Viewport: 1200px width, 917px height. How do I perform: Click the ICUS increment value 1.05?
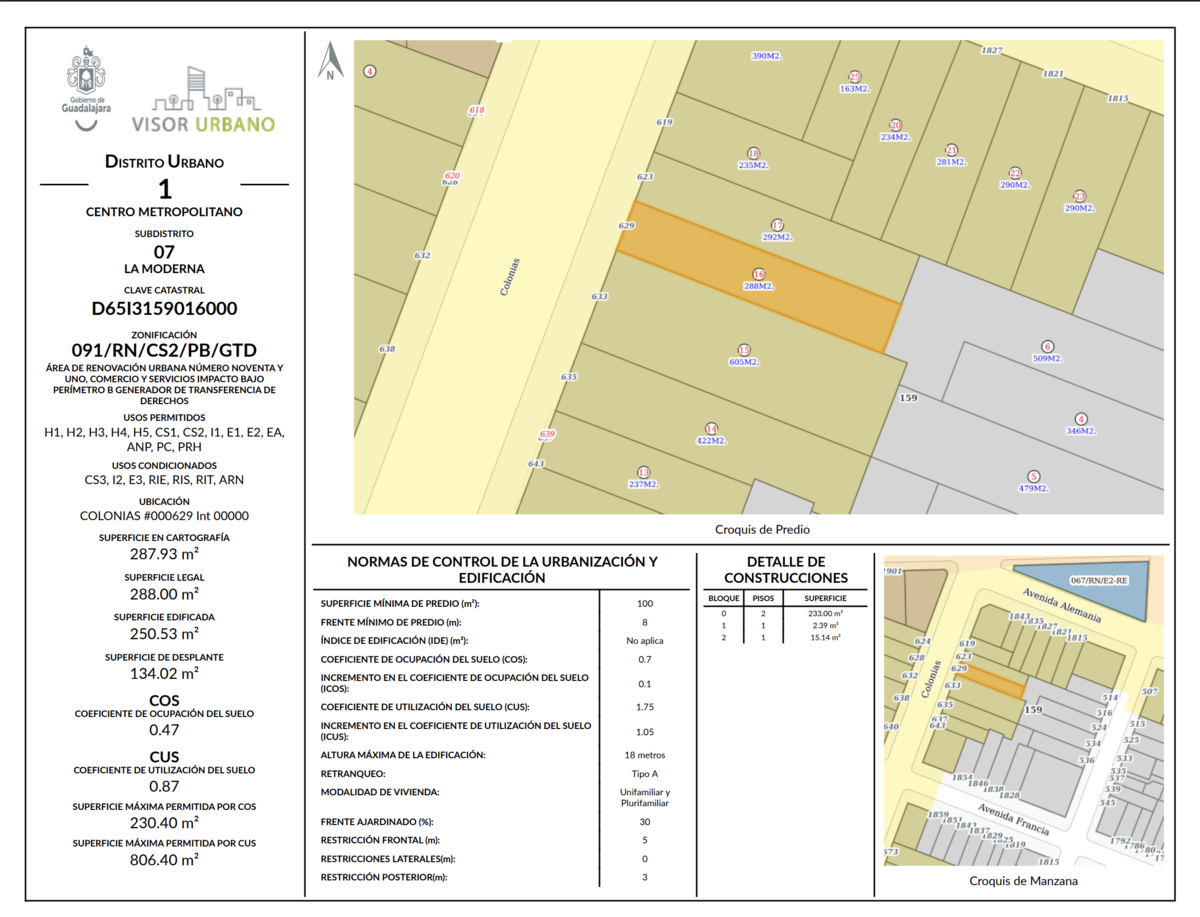pos(645,731)
